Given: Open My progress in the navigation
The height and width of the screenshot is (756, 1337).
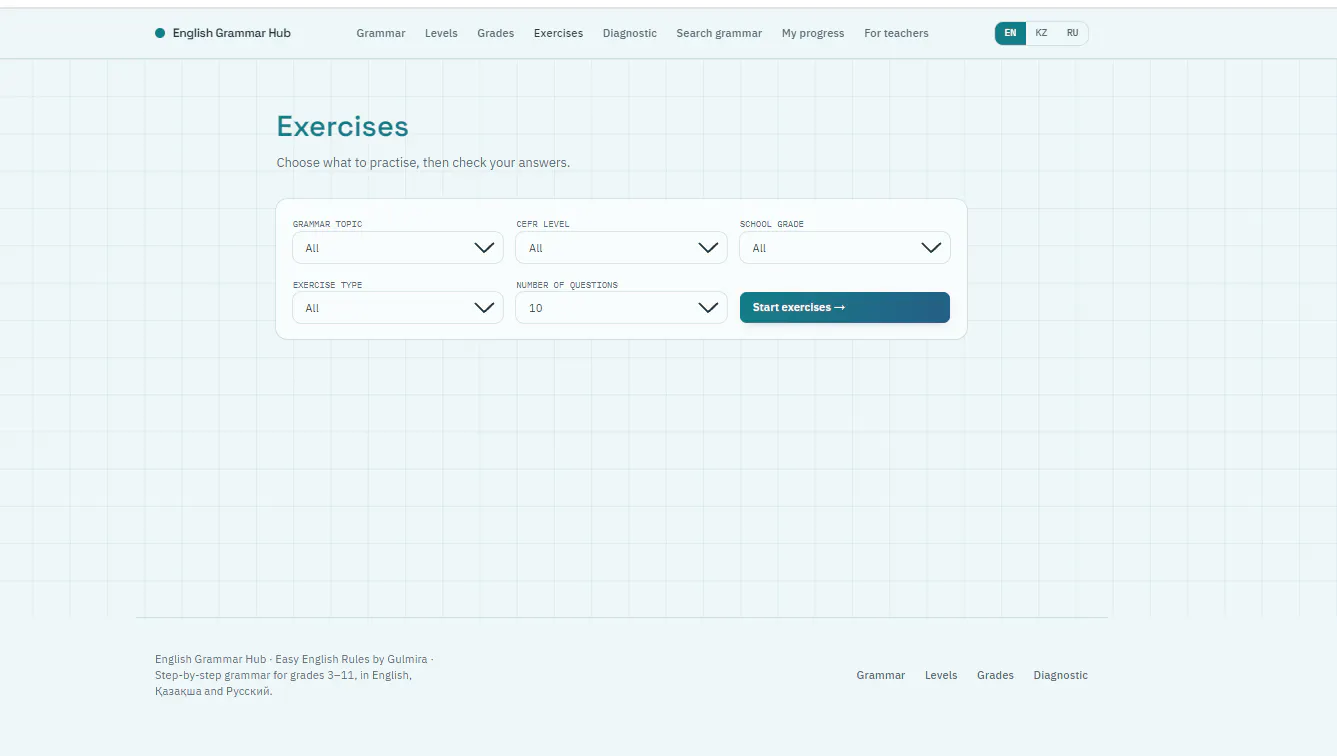Looking at the screenshot, I should click(813, 33).
